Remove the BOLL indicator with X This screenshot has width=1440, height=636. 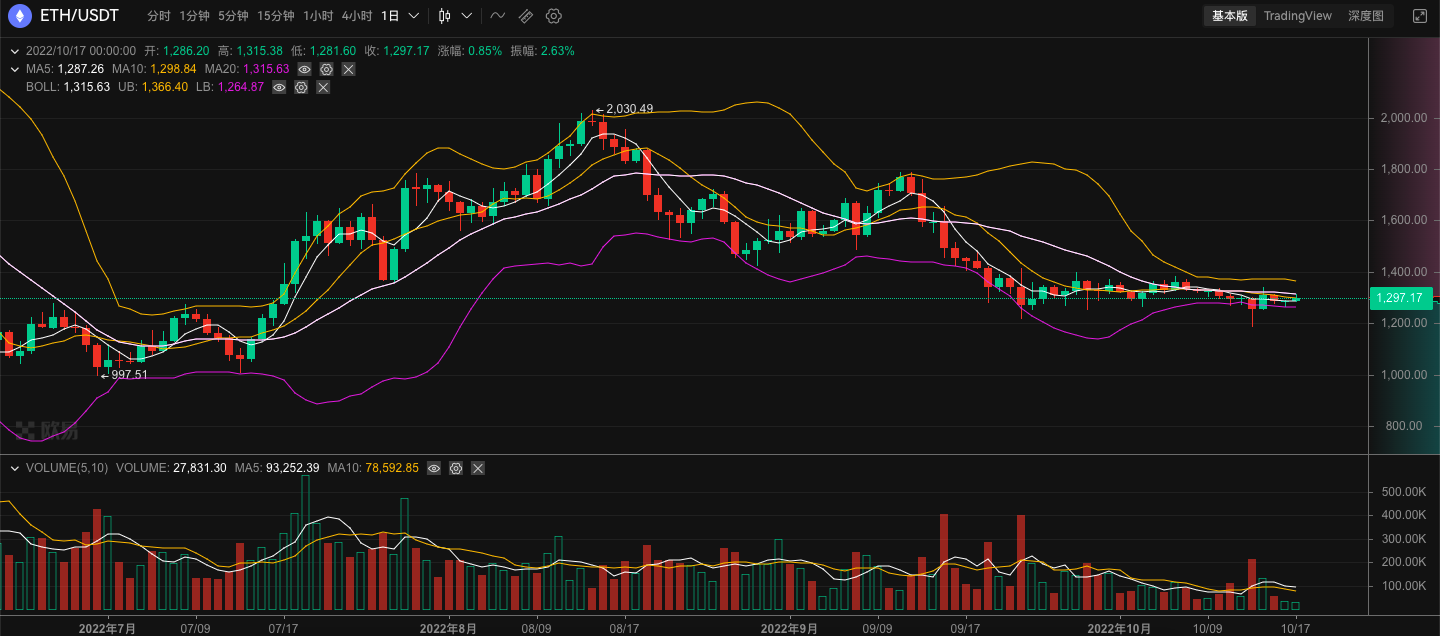click(x=323, y=87)
